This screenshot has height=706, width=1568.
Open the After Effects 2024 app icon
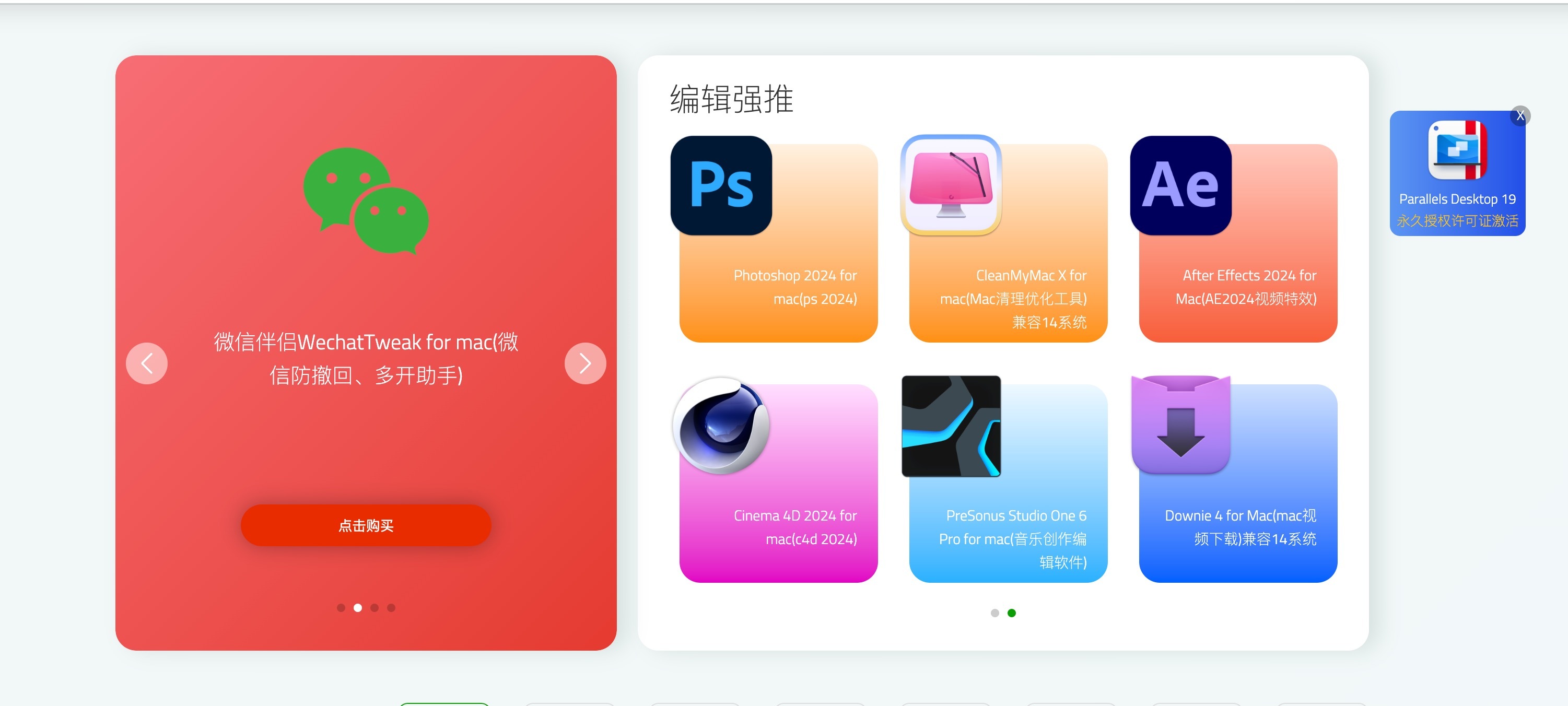(1180, 185)
